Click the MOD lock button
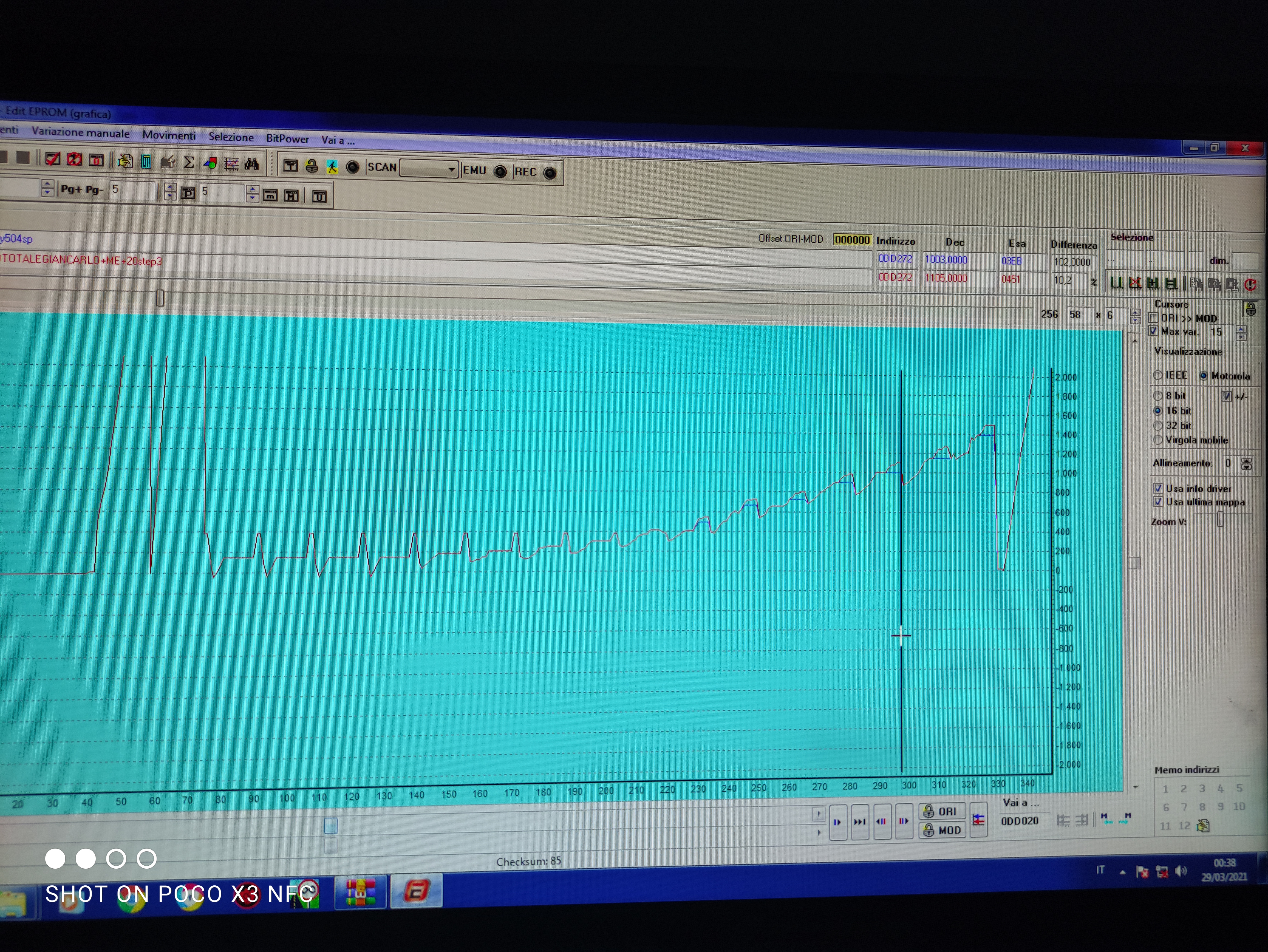The height and width of the screenshot is (952, 1268). [942, 830]
